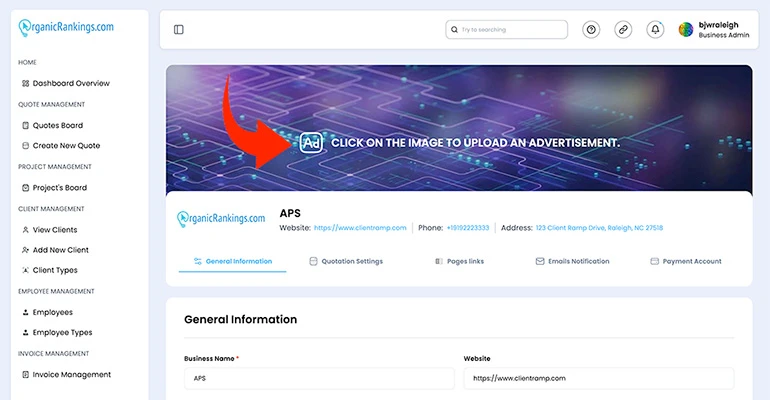Screen dimensions: 770x400
Task: Open the notifications bell
Action: pyautogui.click(x=655, y=30)
